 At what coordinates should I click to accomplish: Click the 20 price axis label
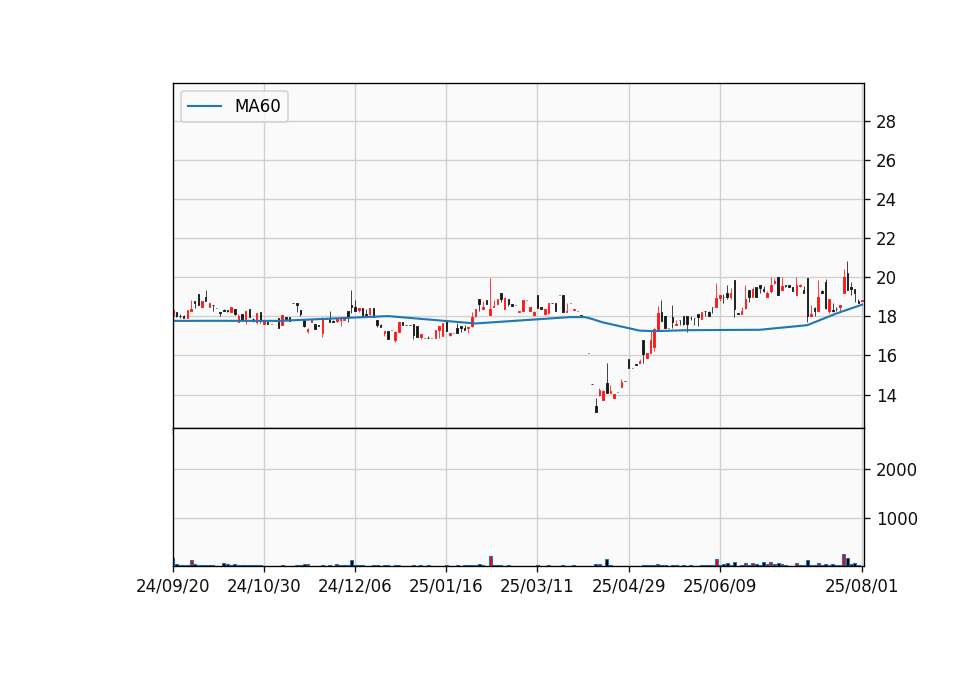pos(886,278)
